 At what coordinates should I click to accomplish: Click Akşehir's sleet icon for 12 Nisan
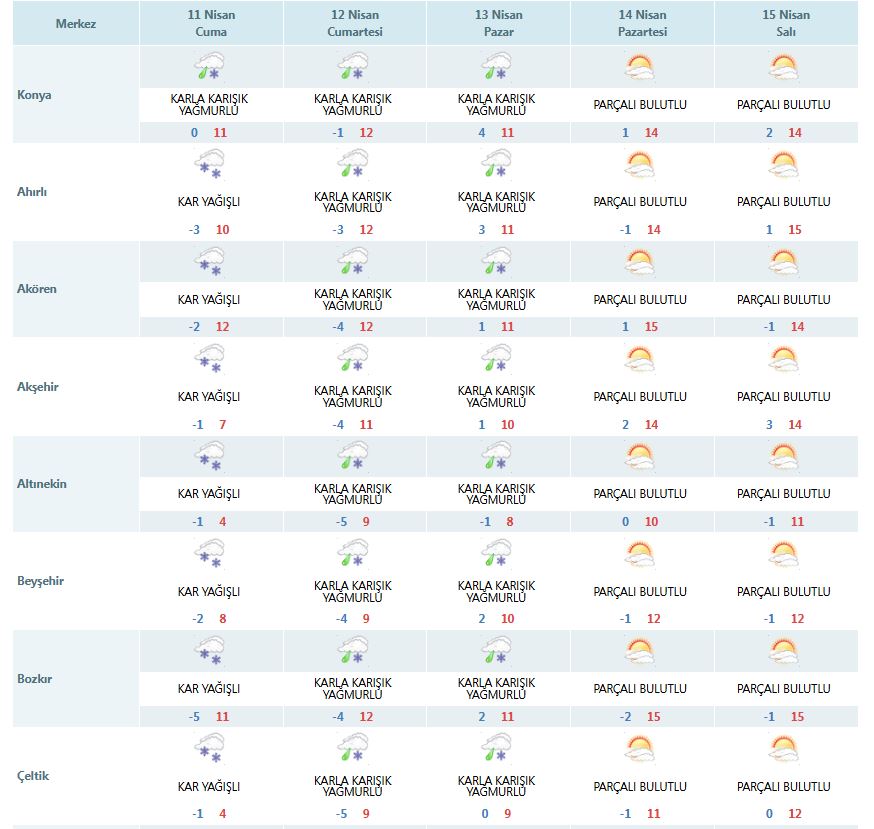pos(354,360)
